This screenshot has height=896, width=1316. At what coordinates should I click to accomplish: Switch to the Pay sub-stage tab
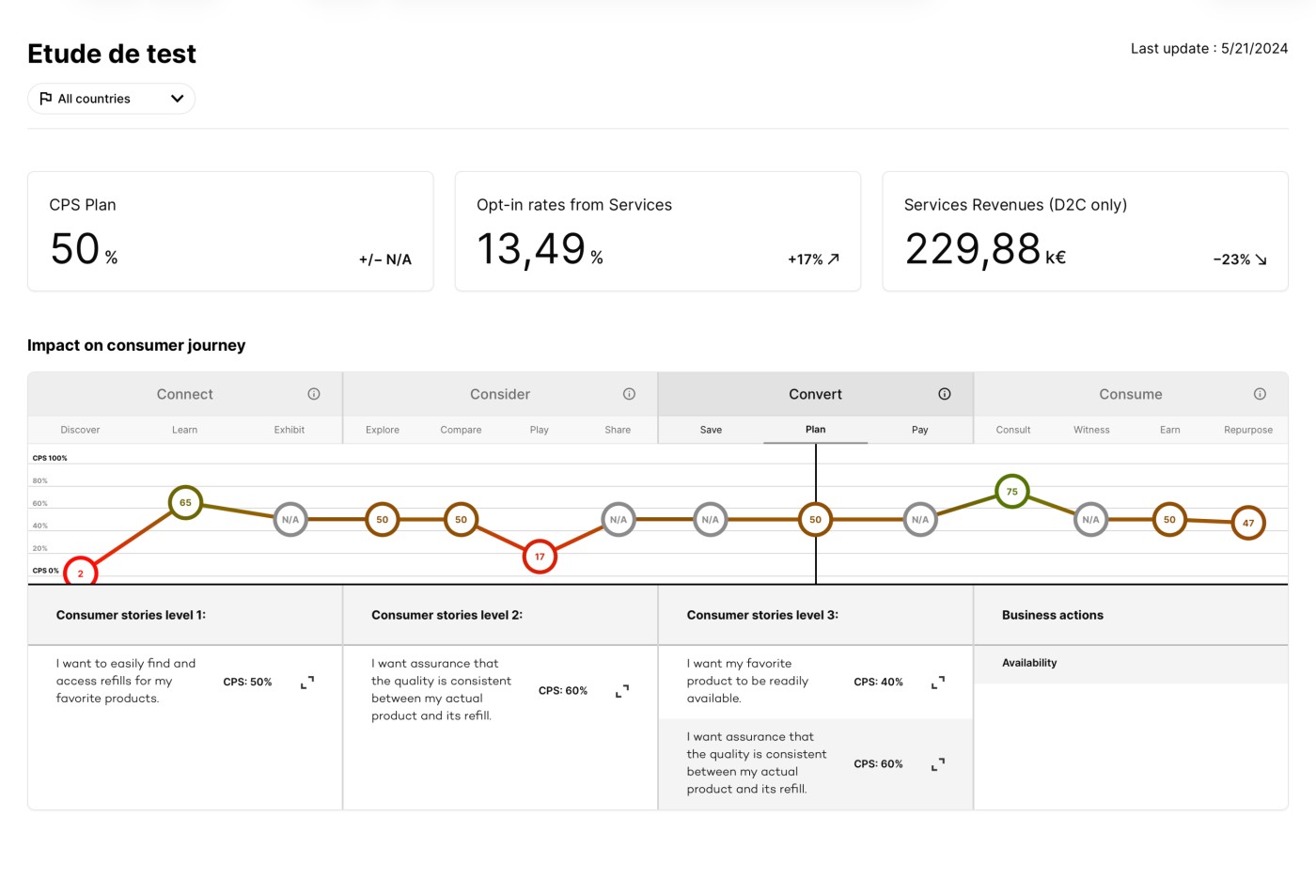pyautogui.click(x=919, y=430)
